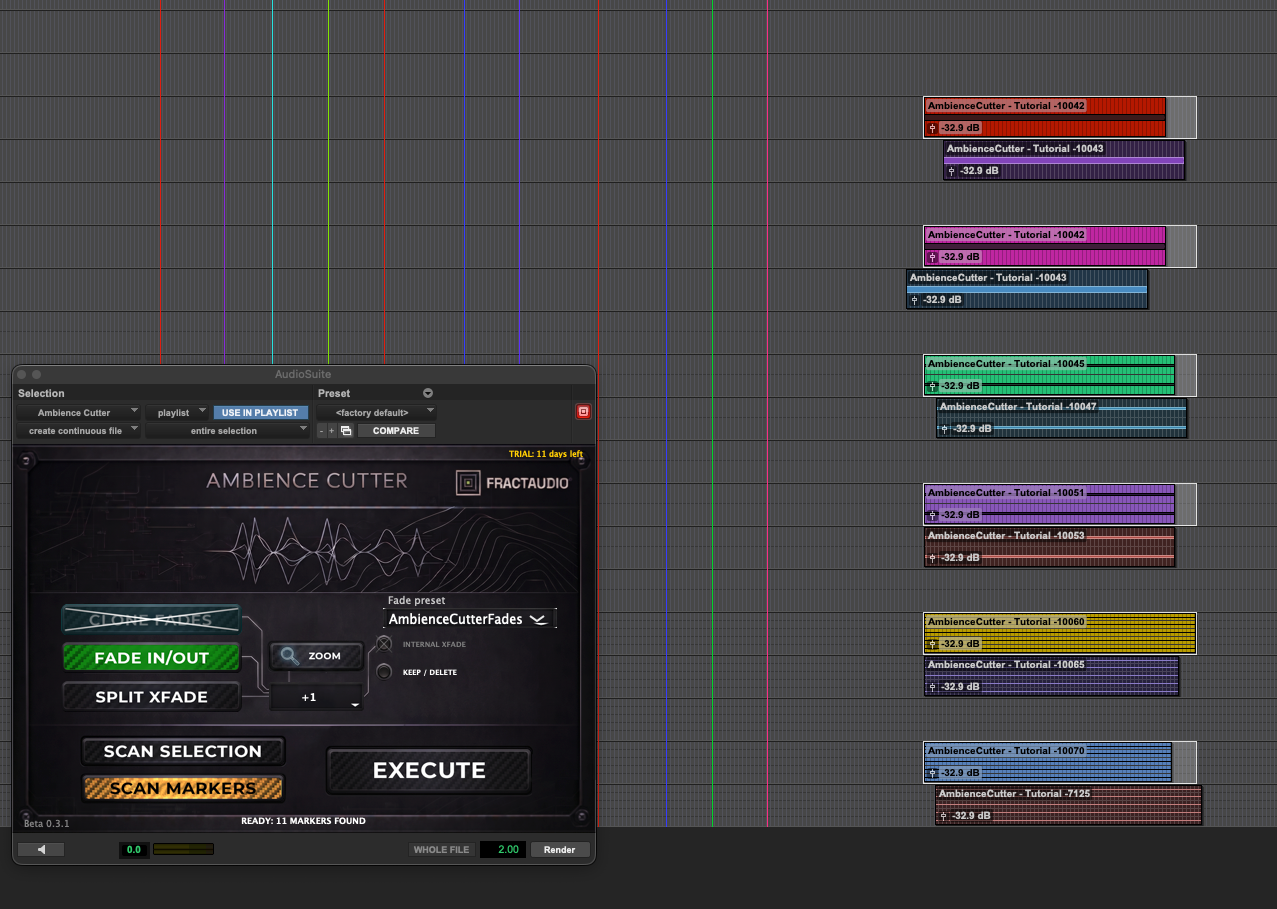Click the Beta 0.3.1 version label
The image size is (1277, 909).
(47, 823)
